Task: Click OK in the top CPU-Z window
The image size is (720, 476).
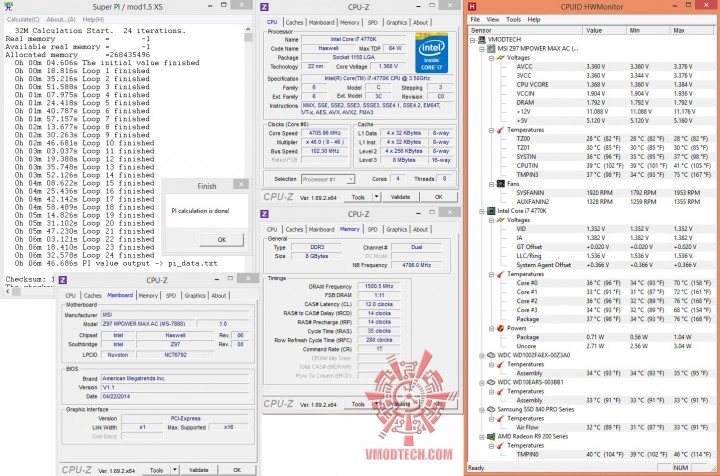Action: coord(439,197)
